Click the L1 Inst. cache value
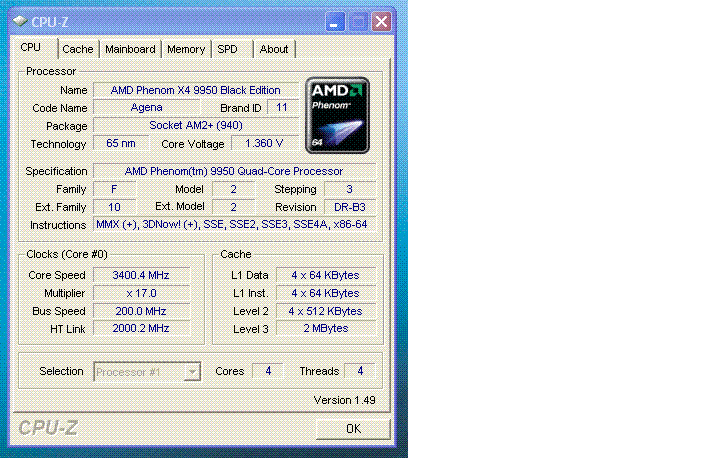720x458 pixels. 326,293
